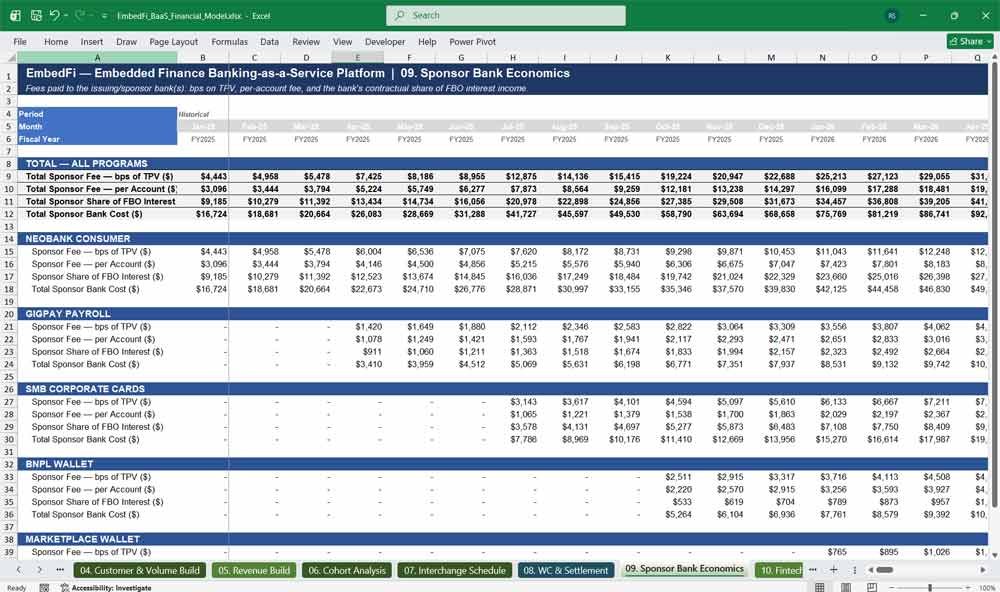Switch to '06. Cohort Analysis' sheet
The height and width of the screenshot is (592, 1000).
point(347,570)
